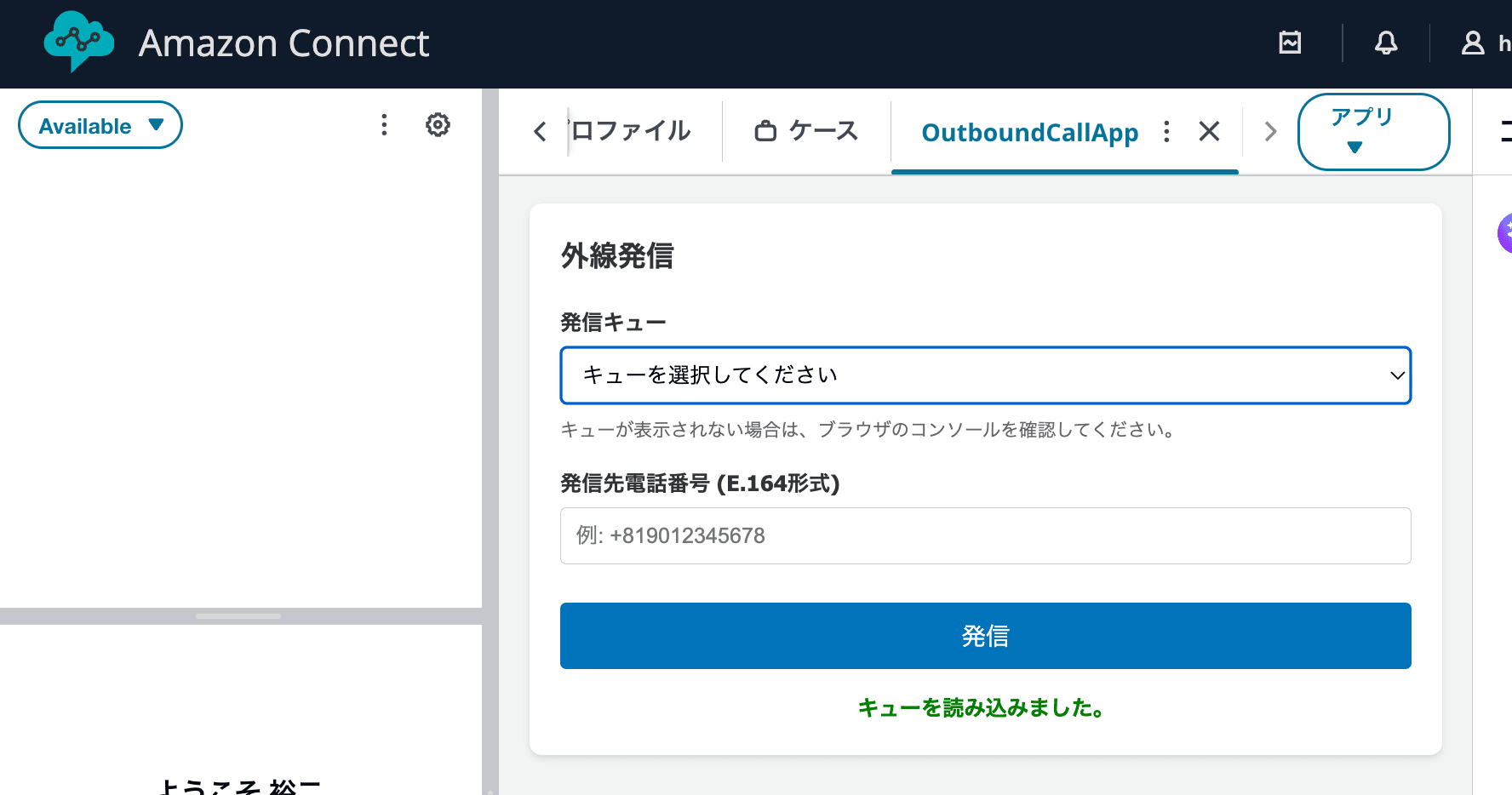Open the kebab menu beside Available status

pos(384,124)
